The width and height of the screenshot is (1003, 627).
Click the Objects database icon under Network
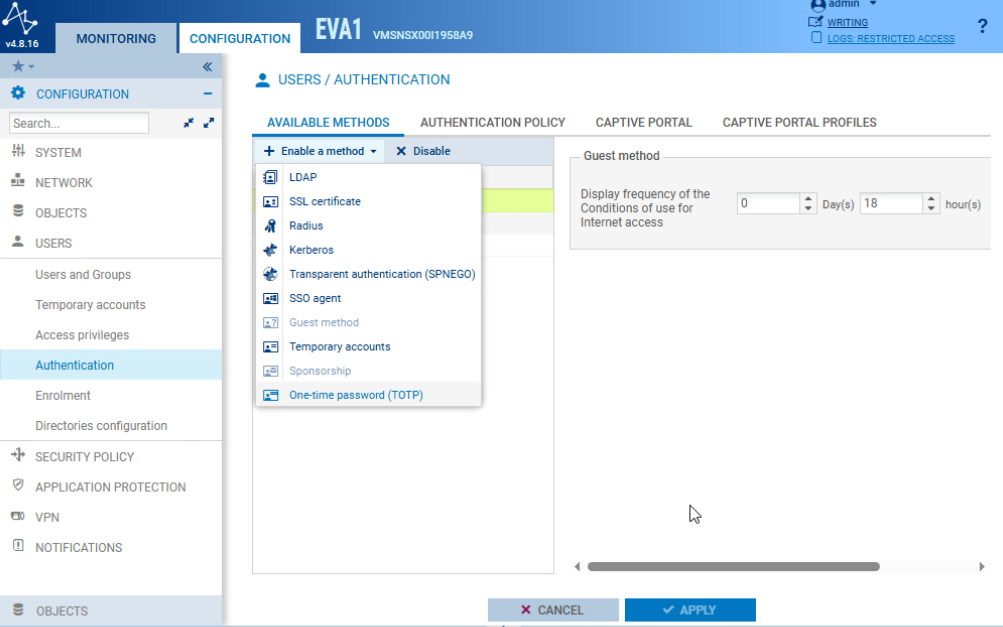18,211
